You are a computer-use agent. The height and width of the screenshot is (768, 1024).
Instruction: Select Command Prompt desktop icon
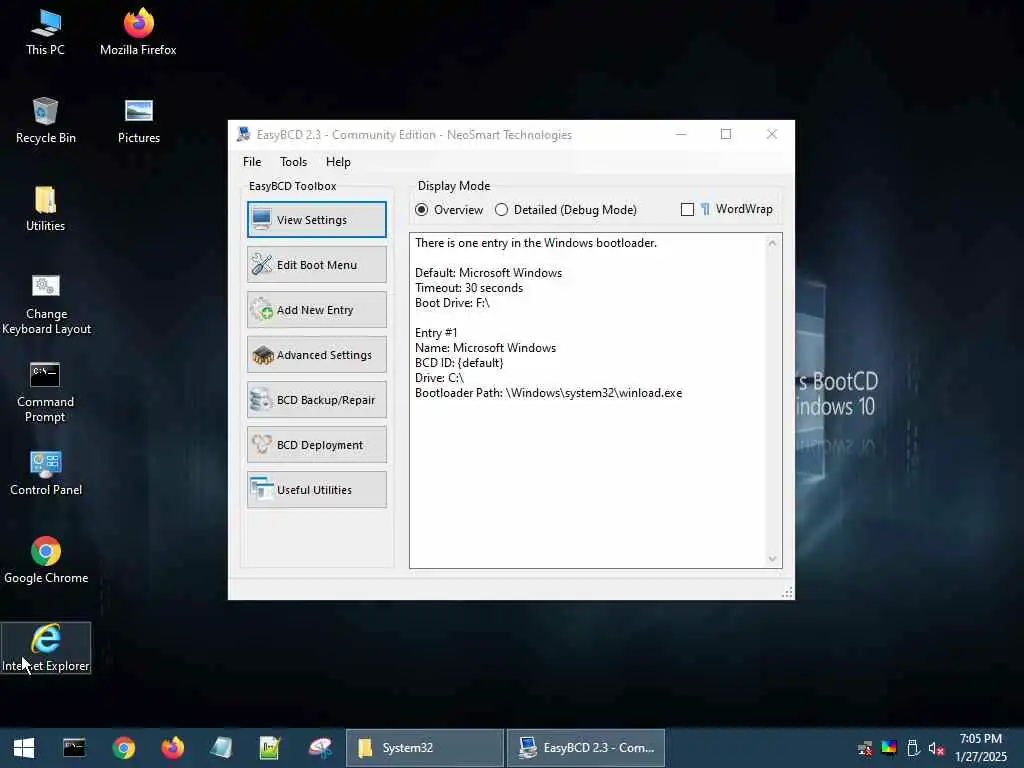pyautogui.click(x=46, y=392)
